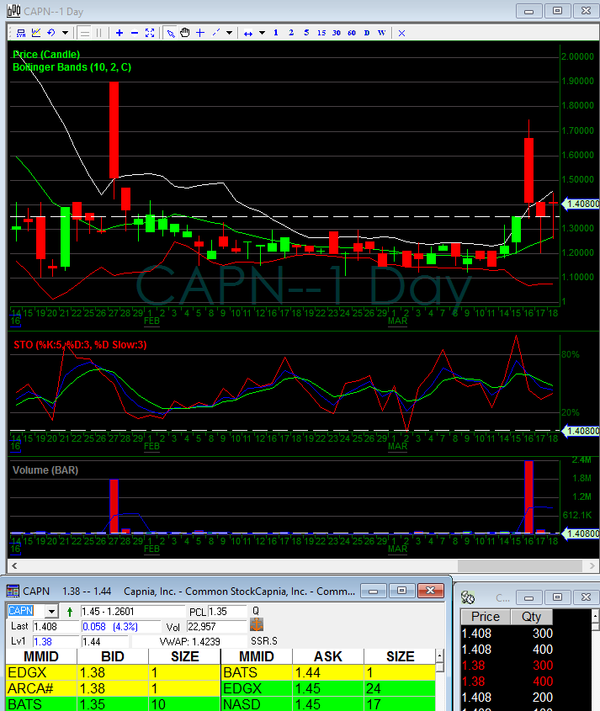Zoom in with the plus icon
Image resolution: width=600 pixels, height=711 pixels.
(119, 32)
